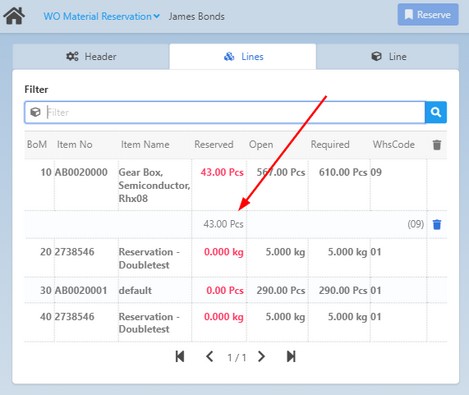Focus the Filter text input

coord(235,112)
